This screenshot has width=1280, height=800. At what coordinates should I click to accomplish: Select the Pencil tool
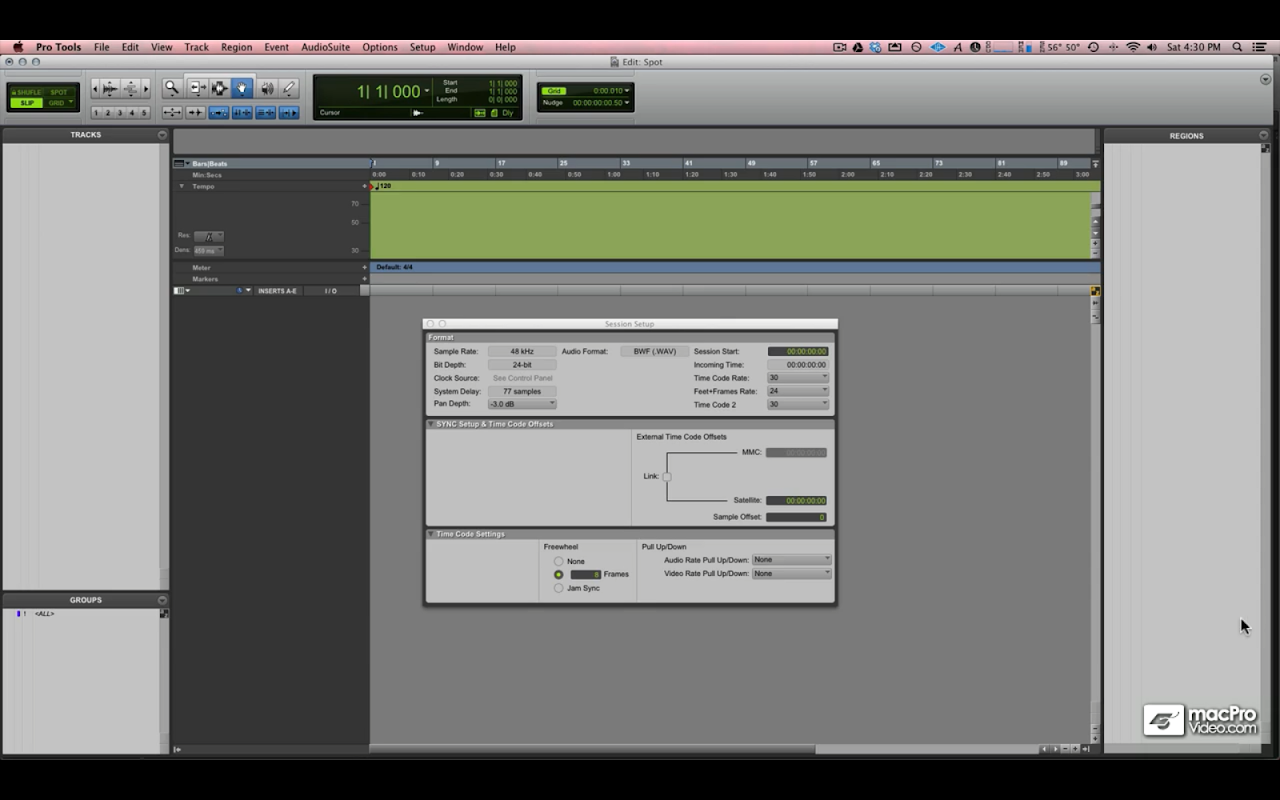(x=289, y=88)
